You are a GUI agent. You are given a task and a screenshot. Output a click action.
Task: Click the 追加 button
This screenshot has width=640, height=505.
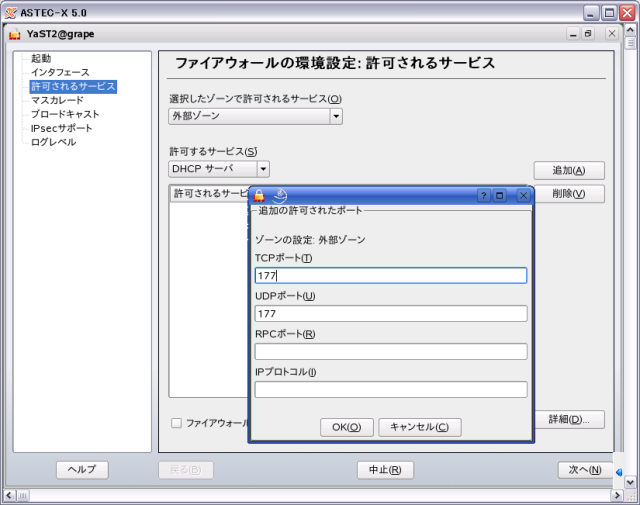[x=568, y=170]
